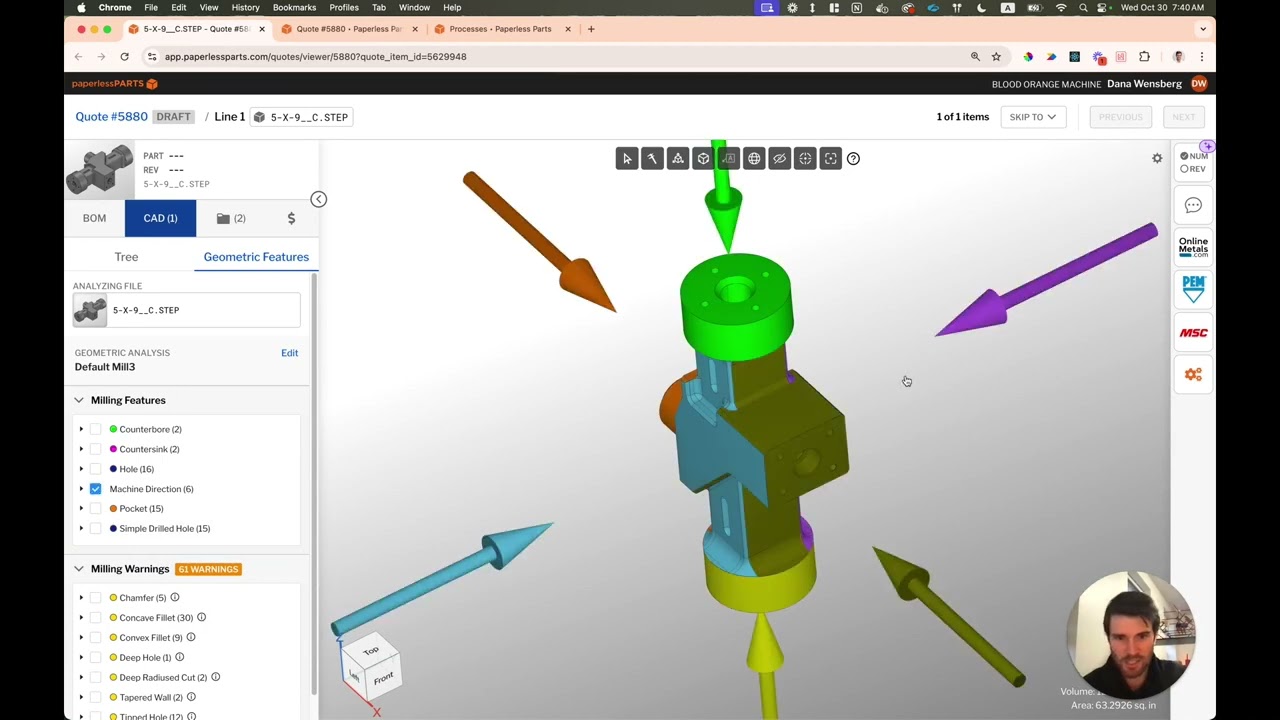Click the orange gears integration icon
The height and width of the screenshot is (720, 1280).
coord(1193,374)
